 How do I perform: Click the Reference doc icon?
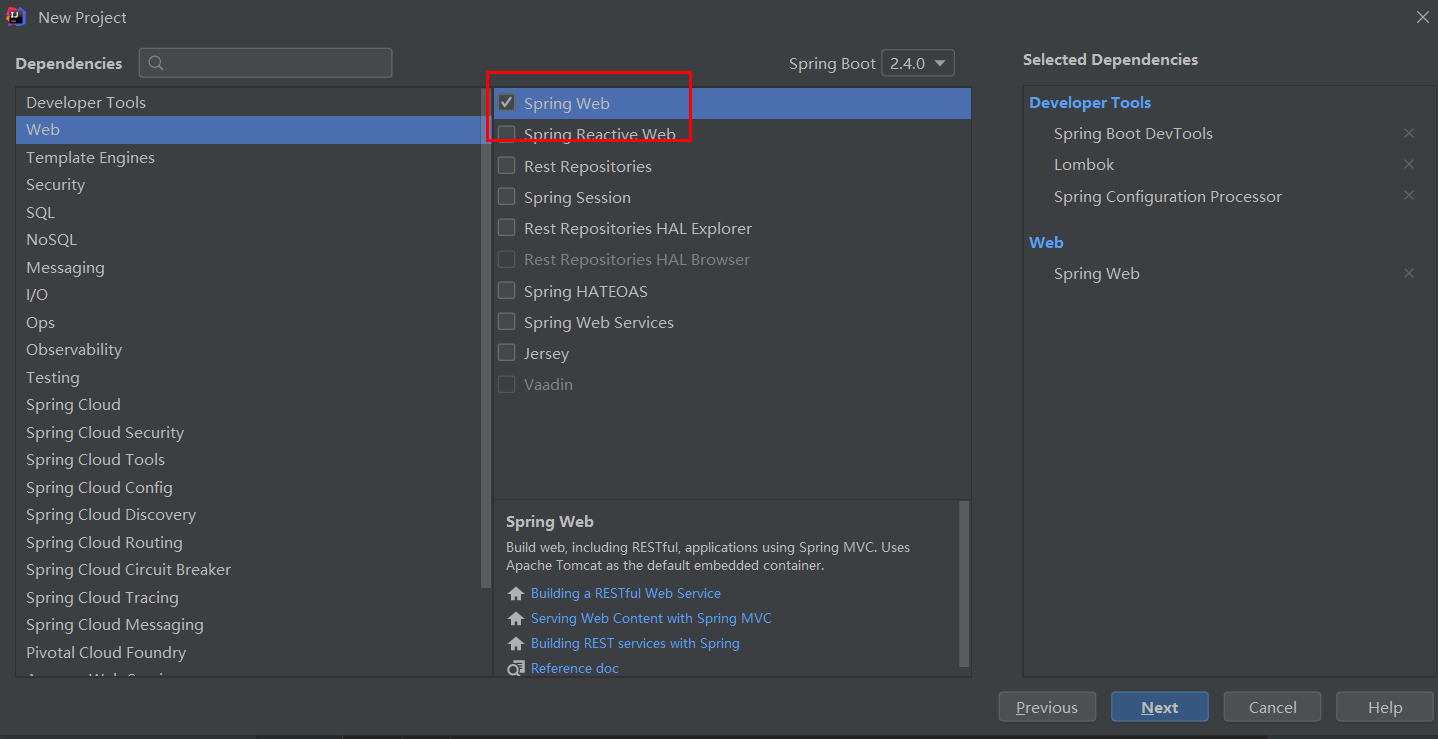516,668
